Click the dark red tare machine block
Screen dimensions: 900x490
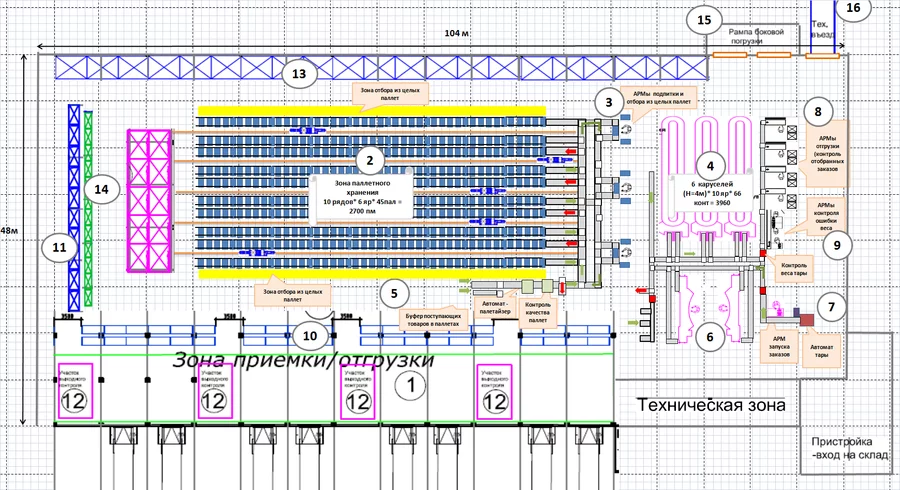point(808,320)
